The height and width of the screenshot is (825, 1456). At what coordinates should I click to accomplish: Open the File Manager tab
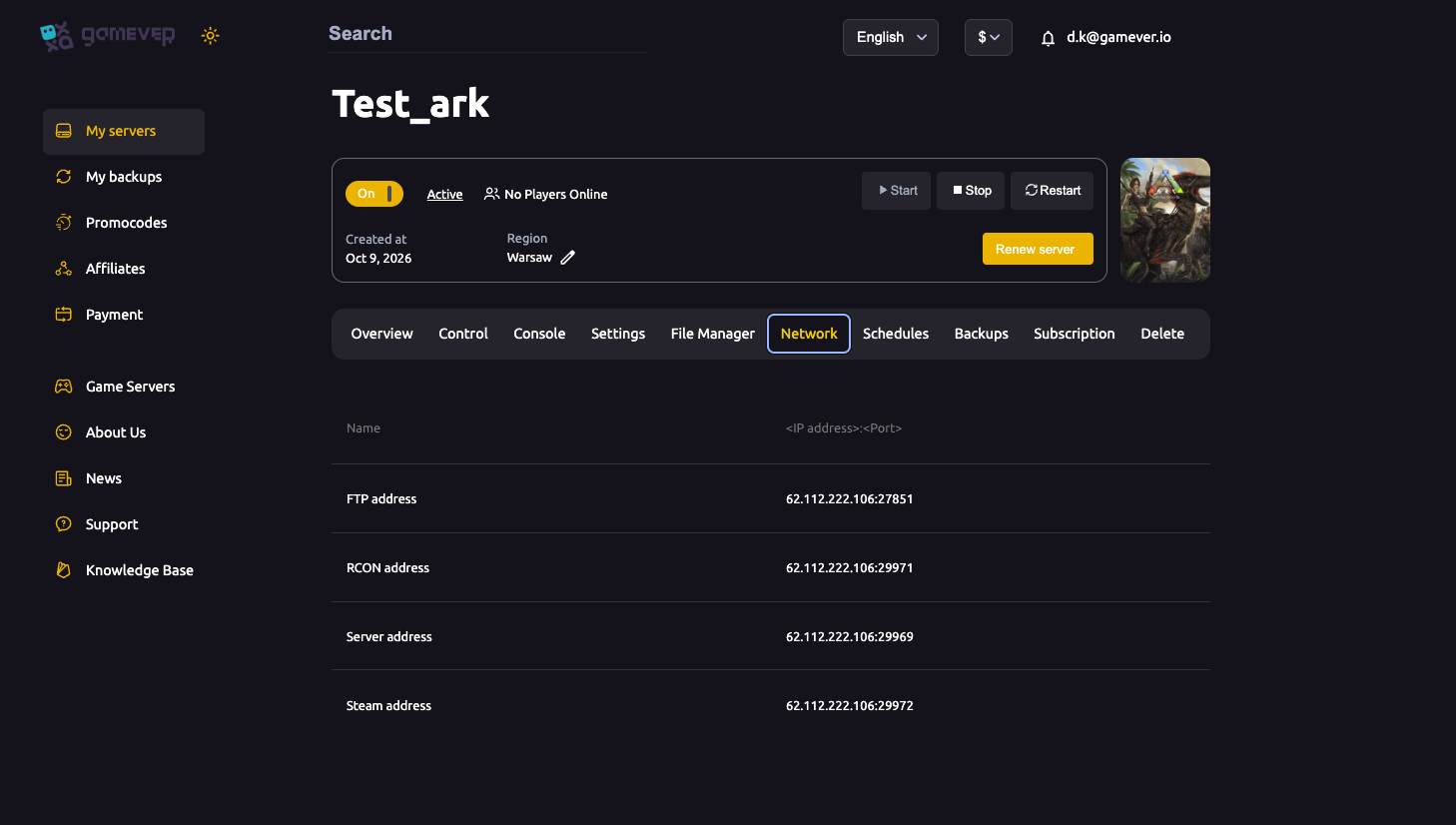click(713, 334)
